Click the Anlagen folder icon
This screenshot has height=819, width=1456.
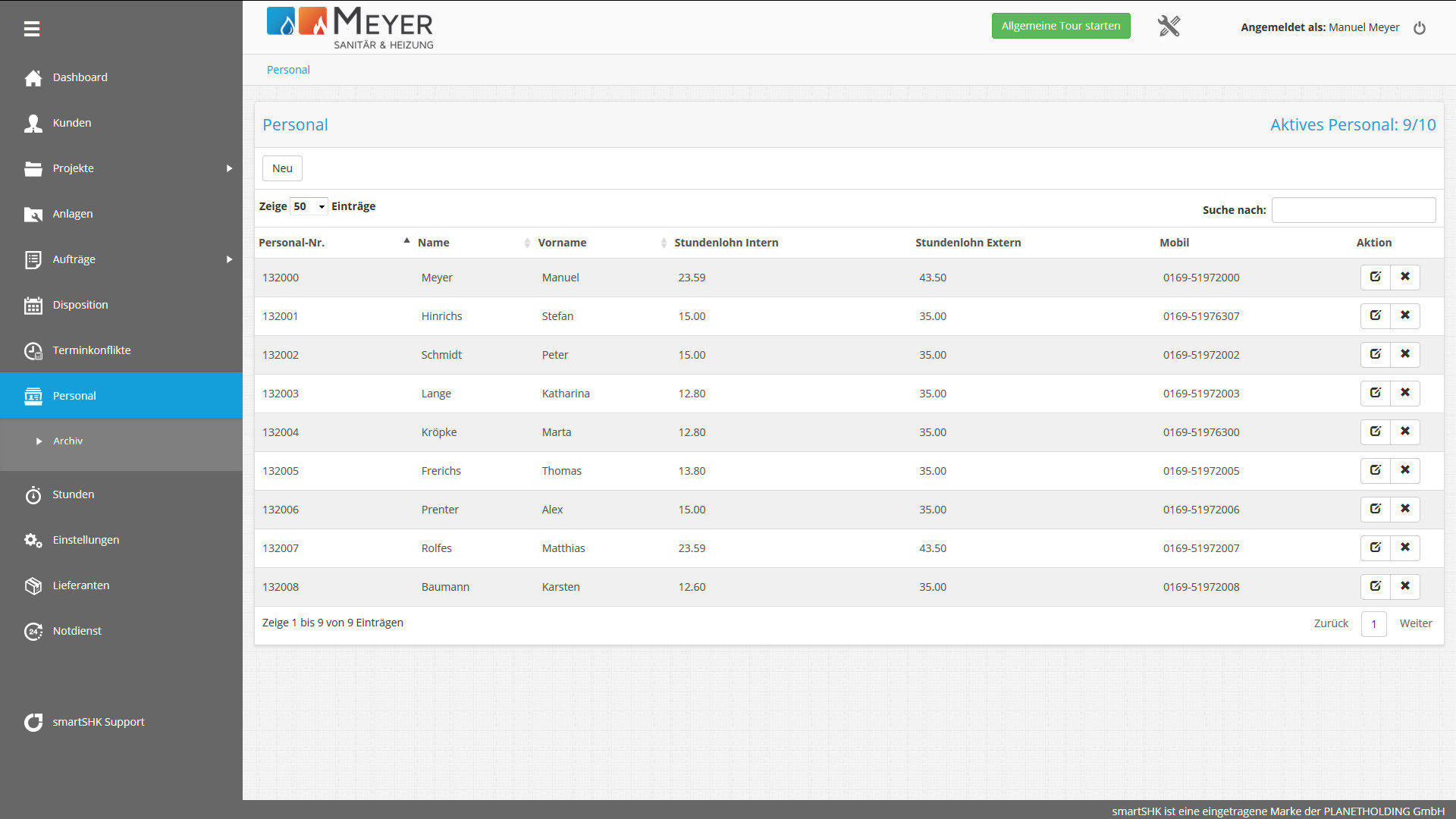33,214
